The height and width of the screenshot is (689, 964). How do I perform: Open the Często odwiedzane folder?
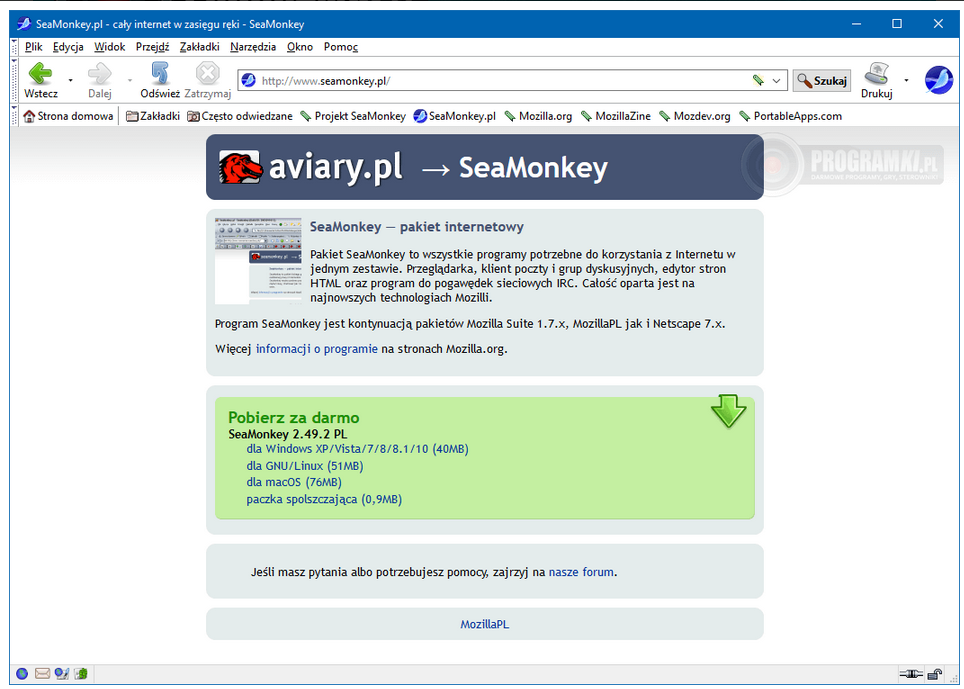(240, 116)
